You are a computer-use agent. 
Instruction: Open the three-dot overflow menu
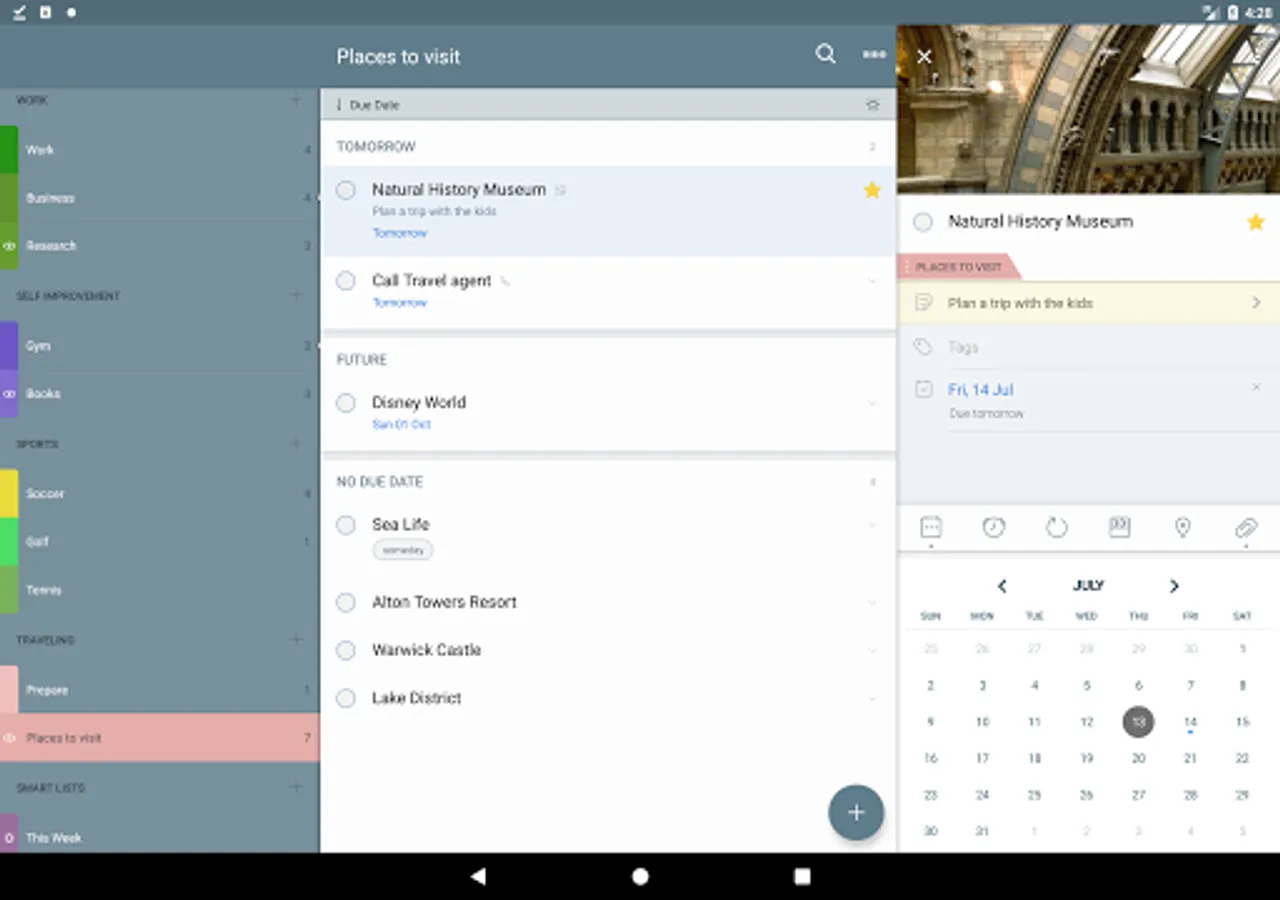coord(874,55)
